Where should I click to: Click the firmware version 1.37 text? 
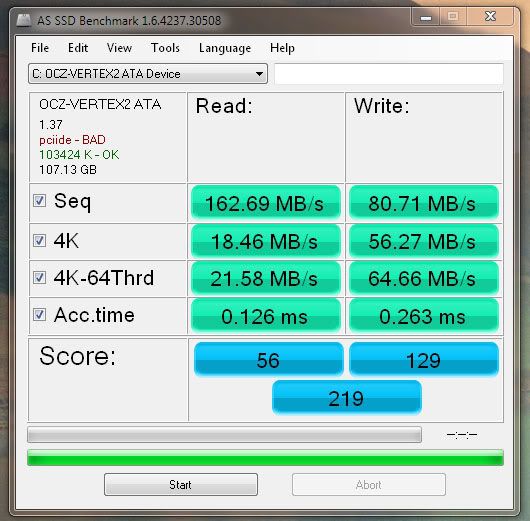51,125
